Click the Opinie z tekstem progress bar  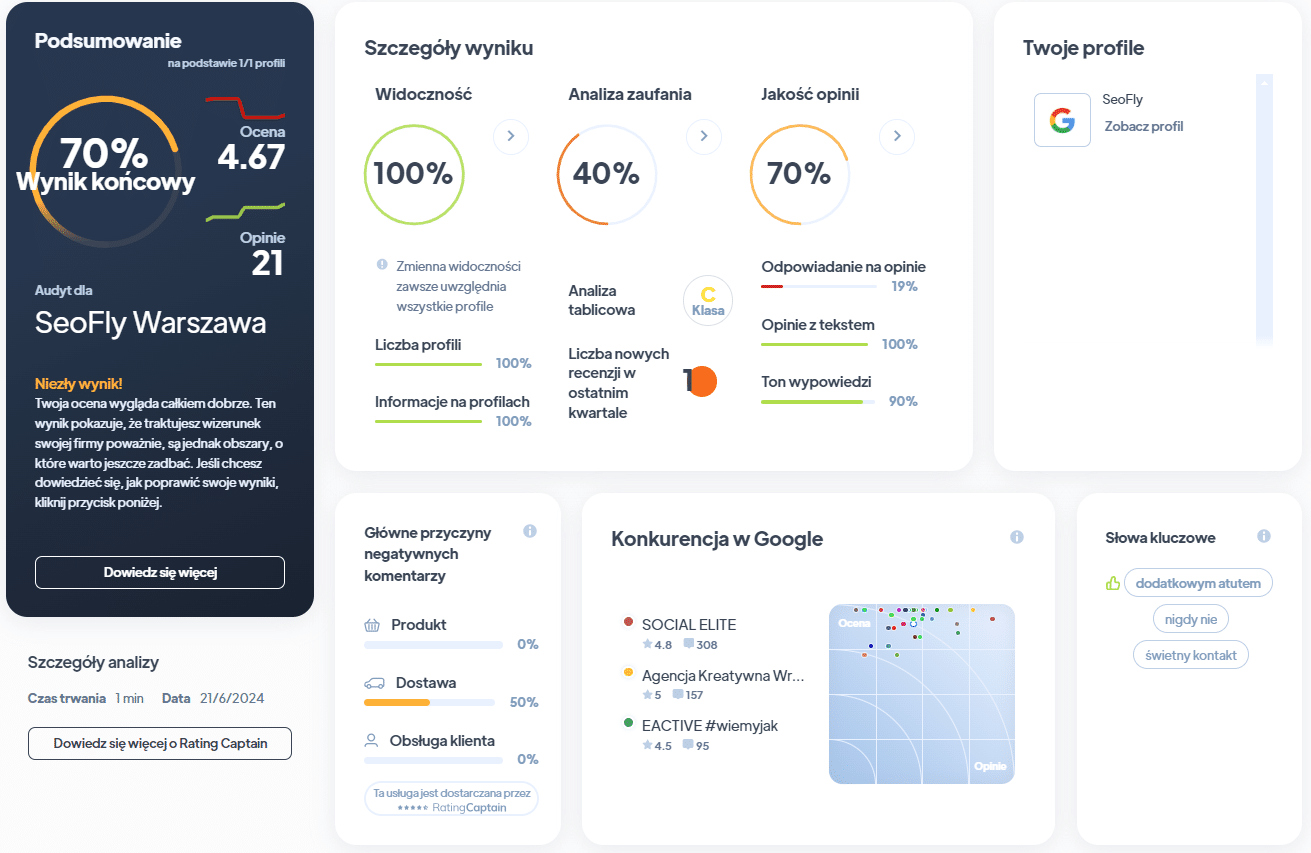(814, 345)
